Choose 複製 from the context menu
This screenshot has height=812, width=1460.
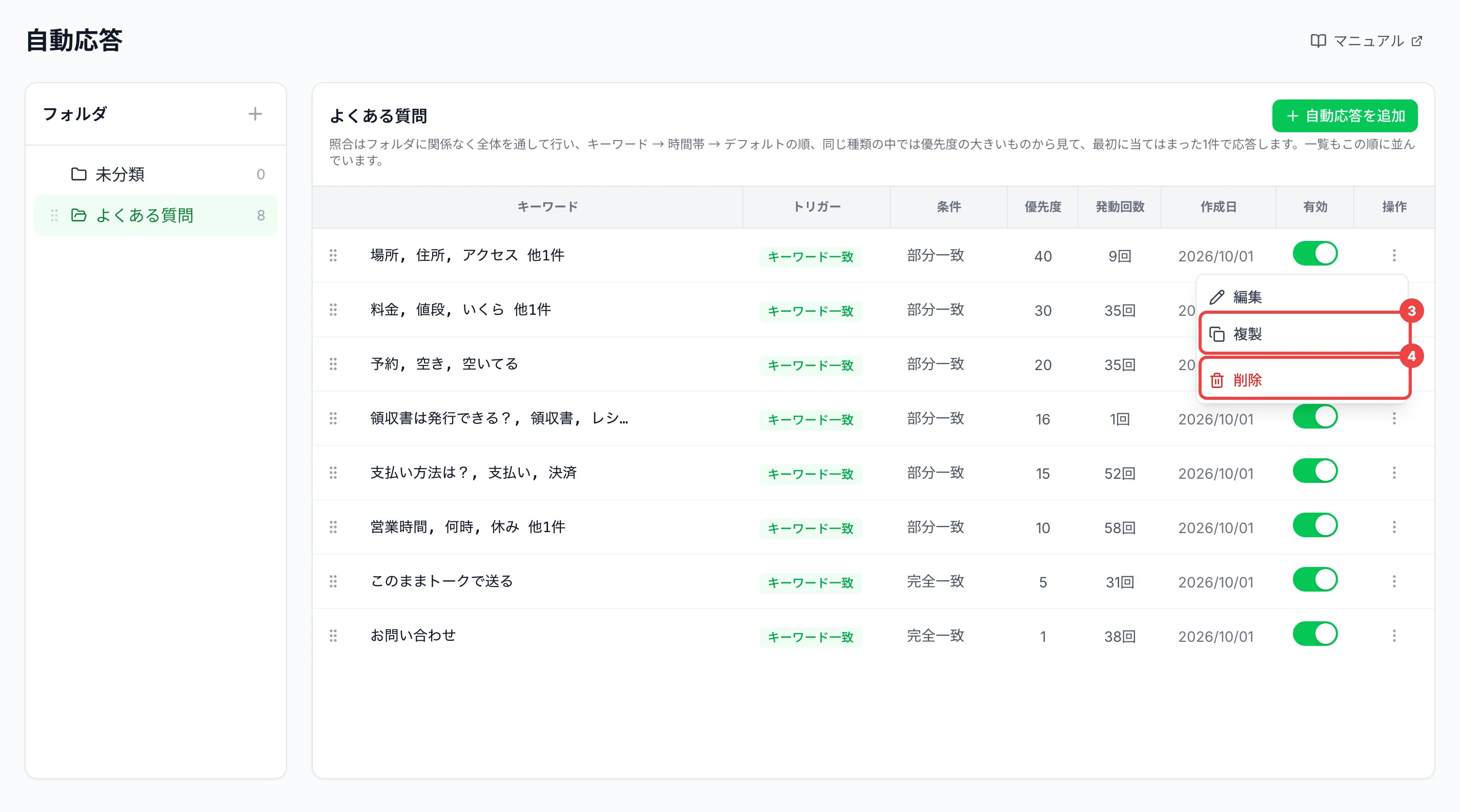pyautogui.click(x=1304, y=334)
